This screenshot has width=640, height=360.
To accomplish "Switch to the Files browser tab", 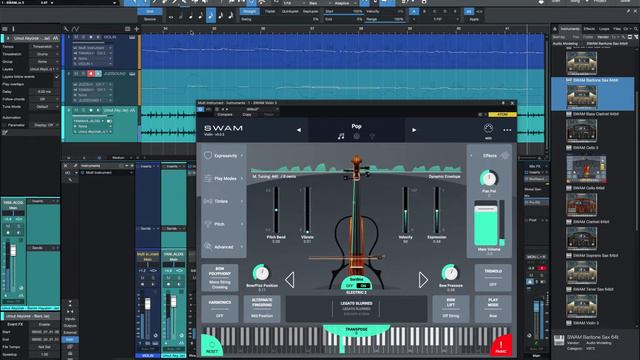I will point(617,29).
